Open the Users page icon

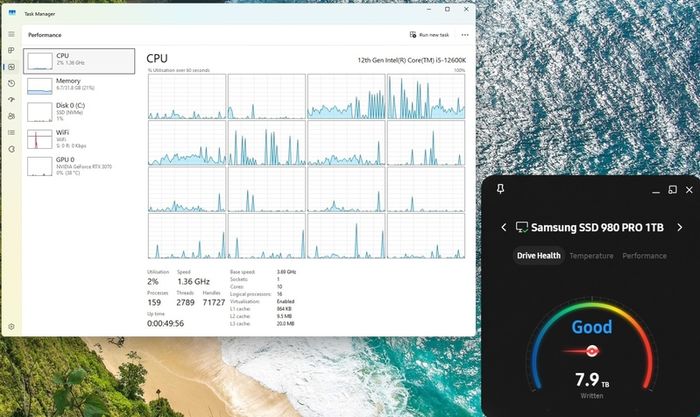point(12,116)
